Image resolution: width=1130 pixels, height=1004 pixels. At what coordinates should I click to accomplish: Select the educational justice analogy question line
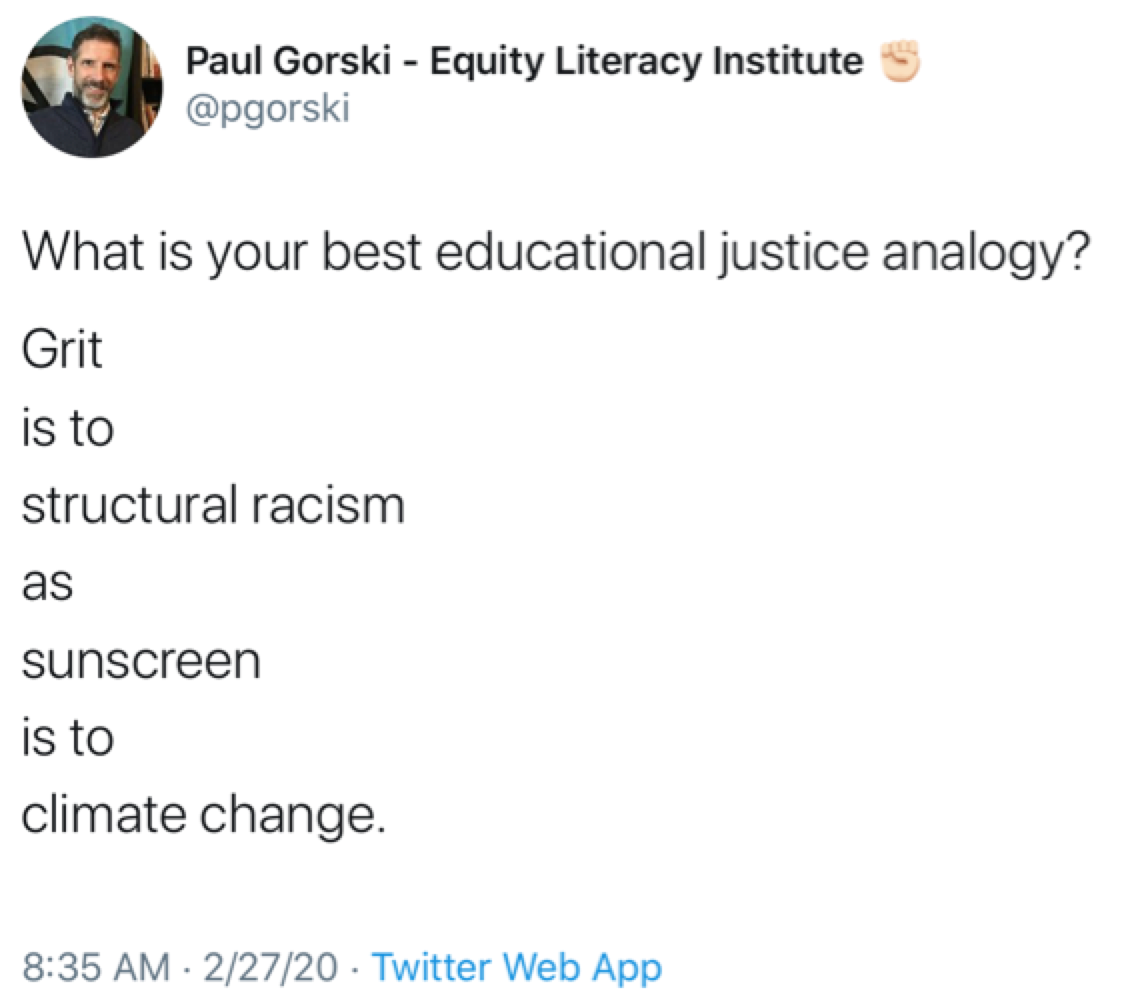click(556, 254)
